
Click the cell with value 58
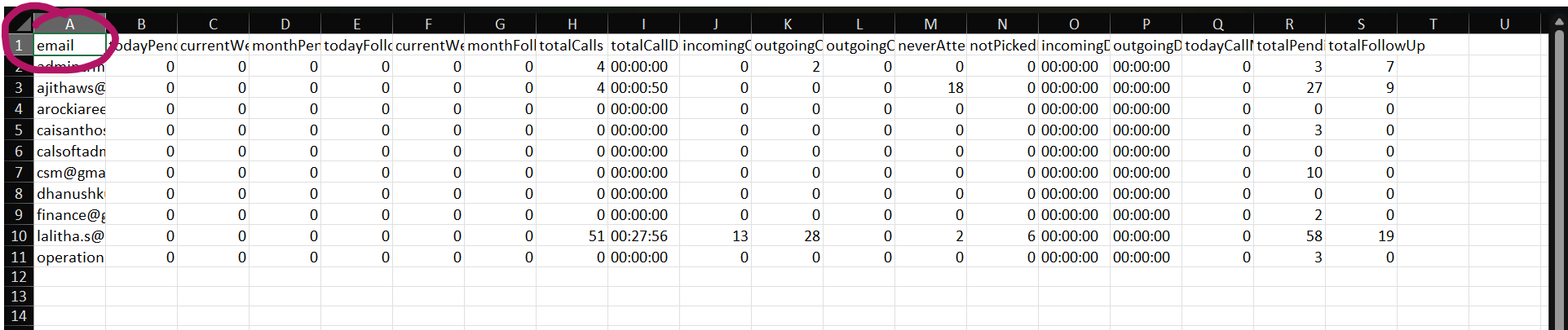coord(1289,235)
